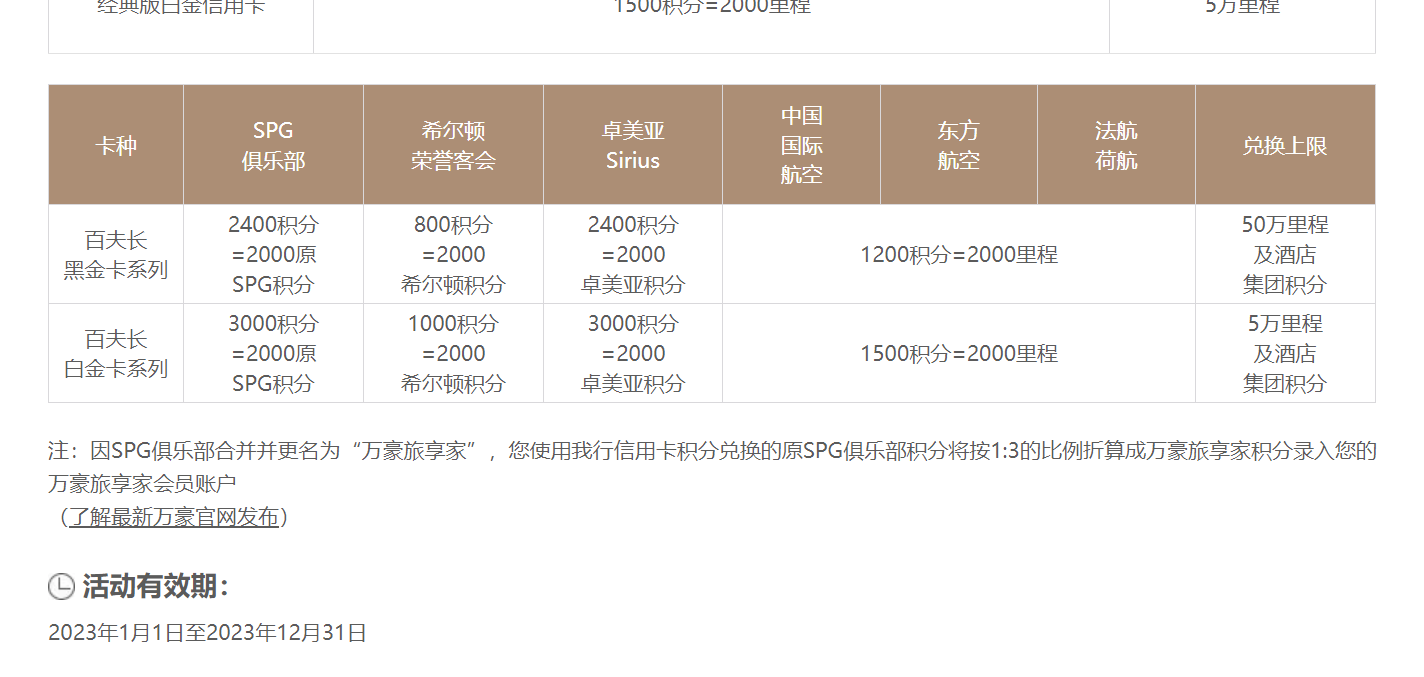Select the 5万里程及酒店集团积分 cell
Screen dimensions: 1424x677
[1285, 353]
